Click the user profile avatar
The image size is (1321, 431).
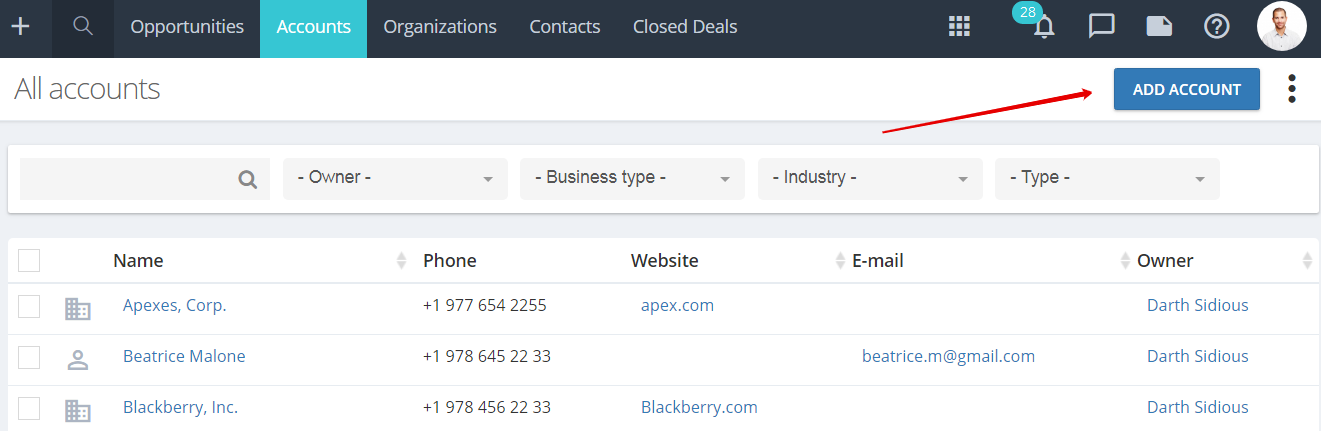(x=1282, y=27)
